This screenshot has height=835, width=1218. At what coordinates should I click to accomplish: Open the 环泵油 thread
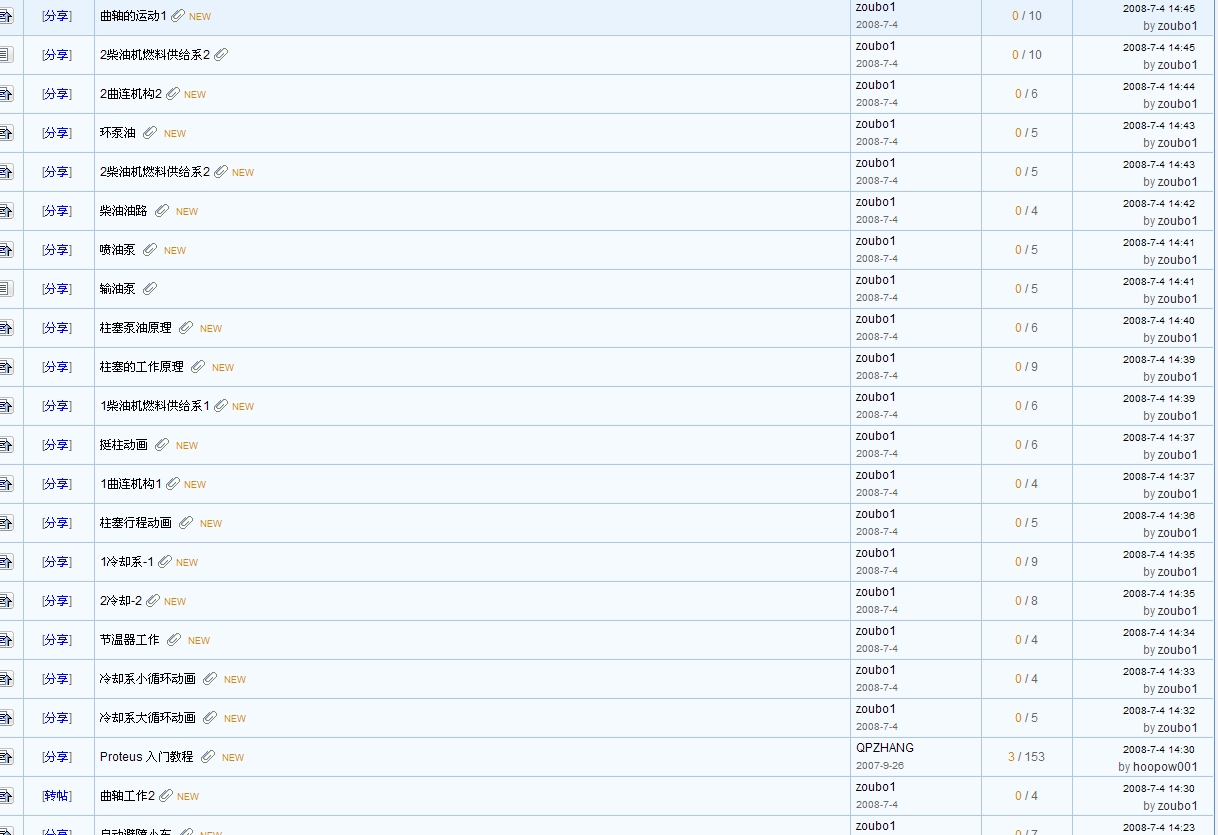118,133
